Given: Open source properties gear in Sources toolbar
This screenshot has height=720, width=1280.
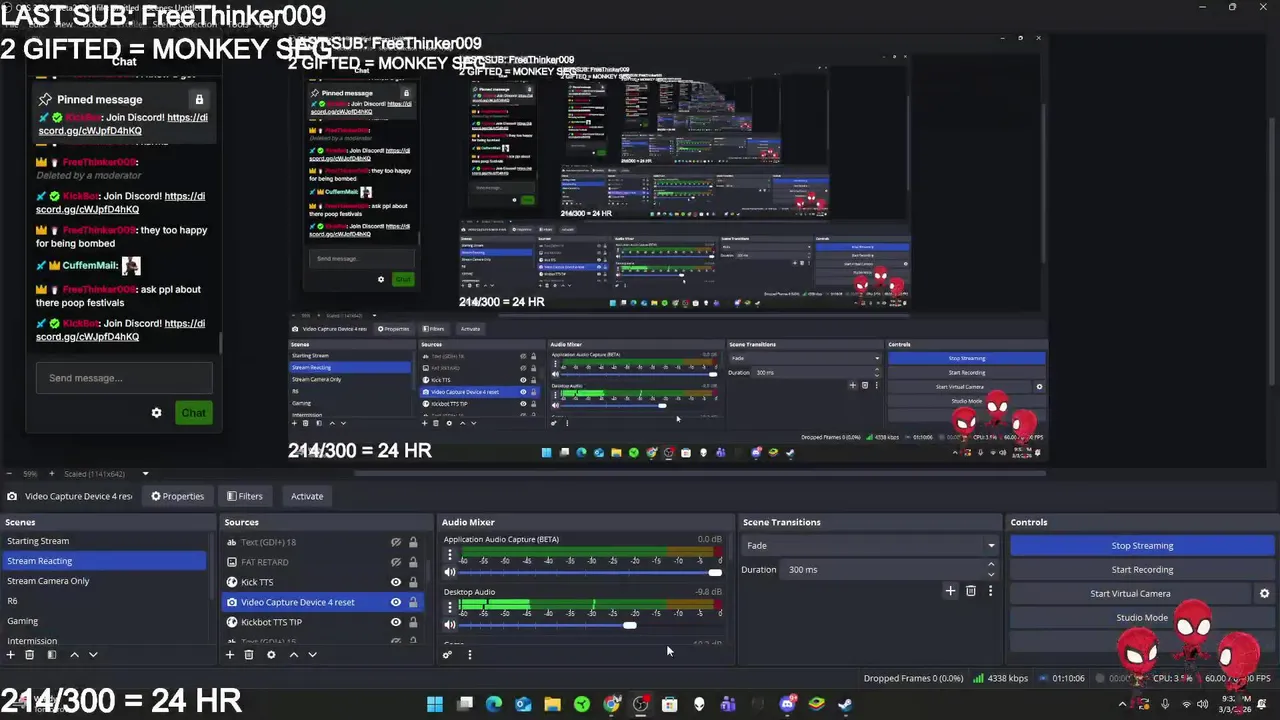Looking at the screenshot, I should (271, 655).
